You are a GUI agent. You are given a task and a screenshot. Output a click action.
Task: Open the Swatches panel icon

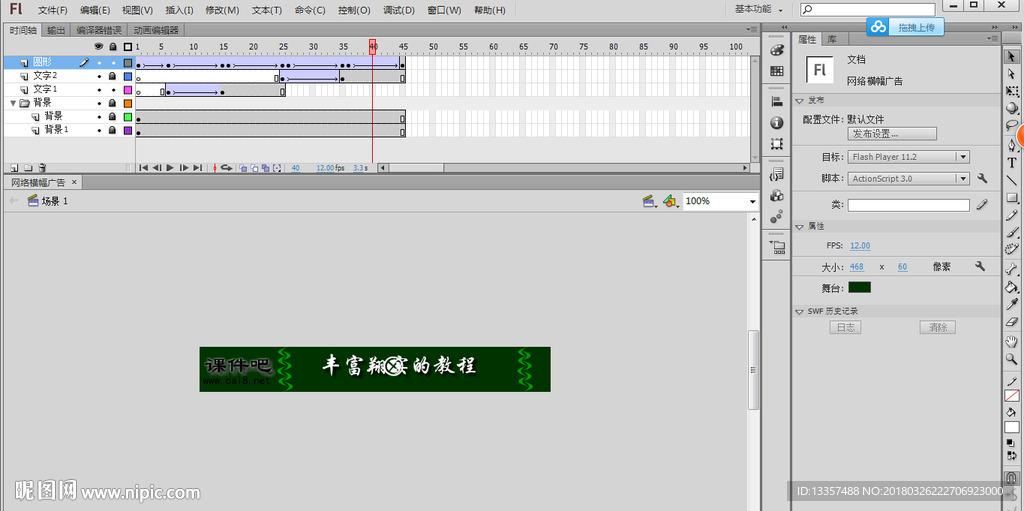click(x=777, y=71)
